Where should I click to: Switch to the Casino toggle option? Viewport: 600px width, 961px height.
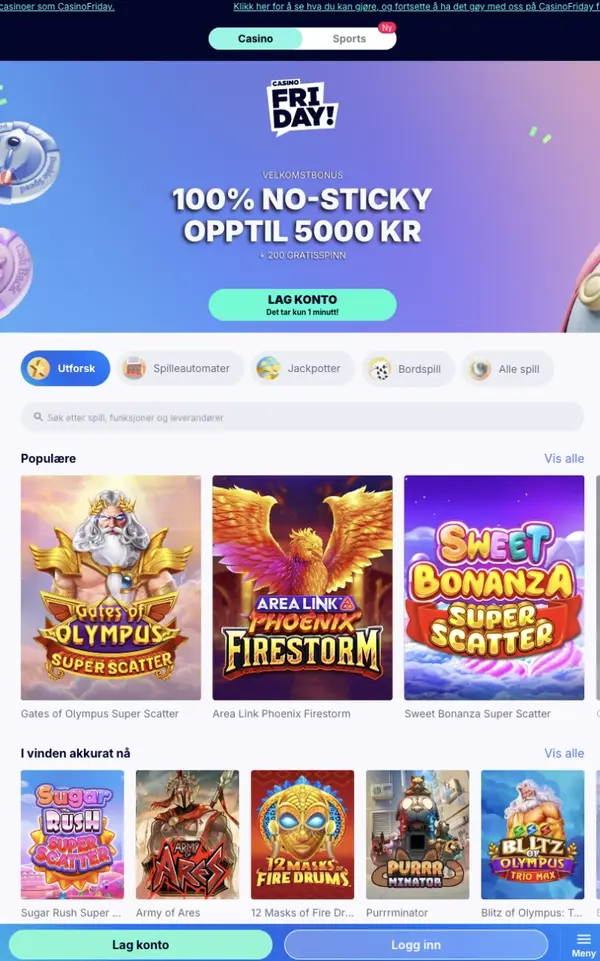tap(256, 39)
